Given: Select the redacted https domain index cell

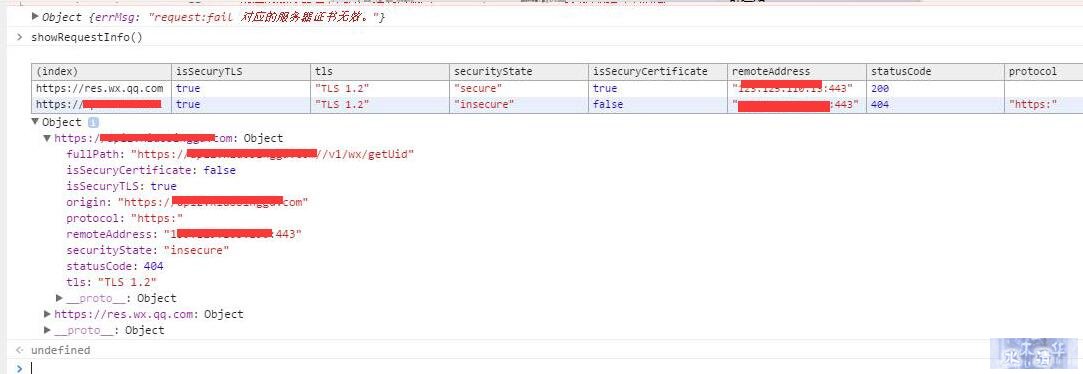Looking at the screenshot, I should [102, 104].
